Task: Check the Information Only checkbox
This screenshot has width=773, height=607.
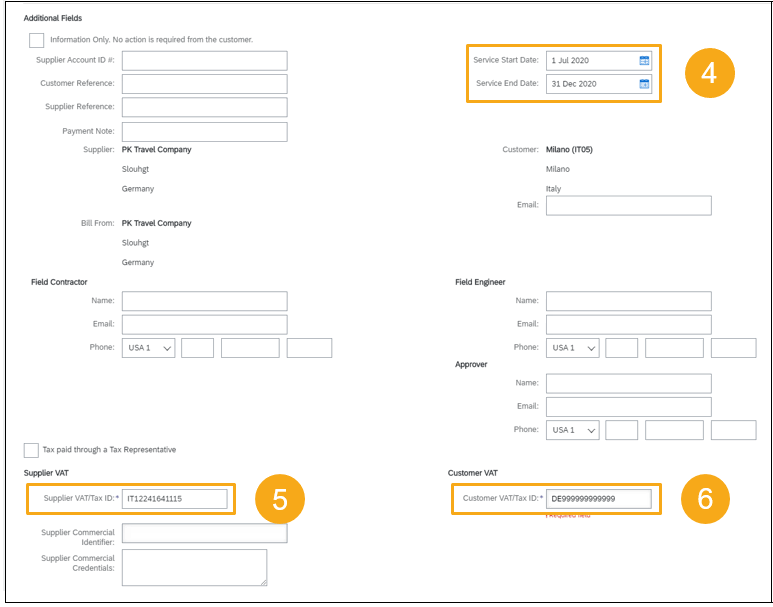Action: point(36,40)
